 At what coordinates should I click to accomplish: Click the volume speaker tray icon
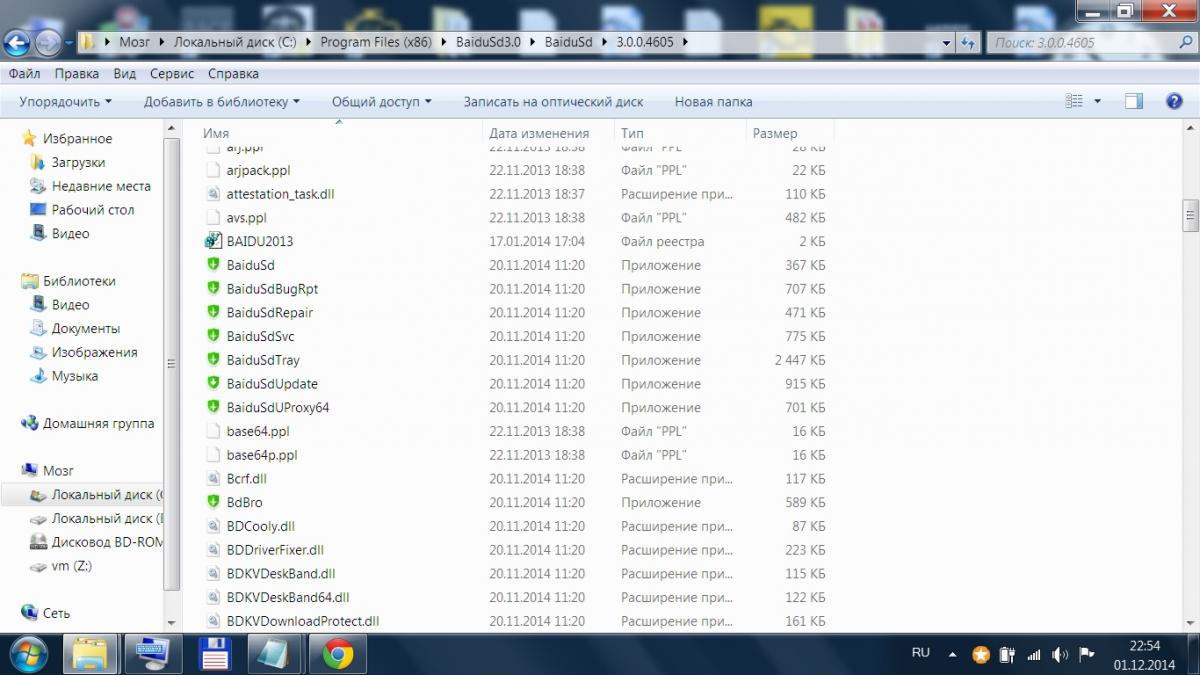pos(1060,655)
